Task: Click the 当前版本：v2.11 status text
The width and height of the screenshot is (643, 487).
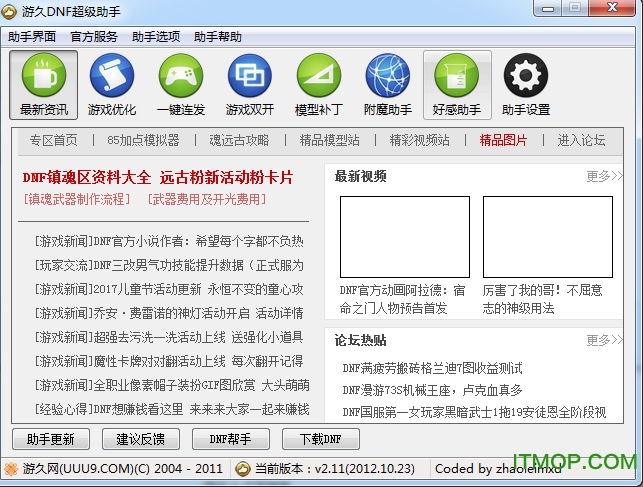Action: [x=335, y=469]
